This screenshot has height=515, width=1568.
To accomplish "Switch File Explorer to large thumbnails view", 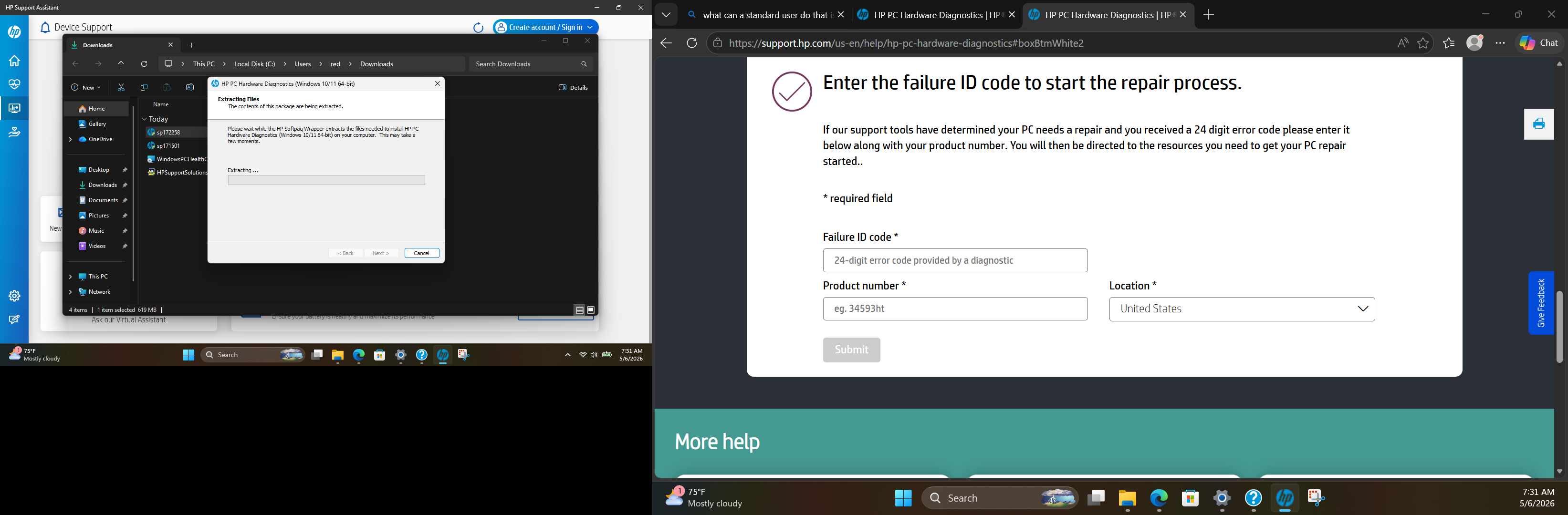I will tap(590, 310).
